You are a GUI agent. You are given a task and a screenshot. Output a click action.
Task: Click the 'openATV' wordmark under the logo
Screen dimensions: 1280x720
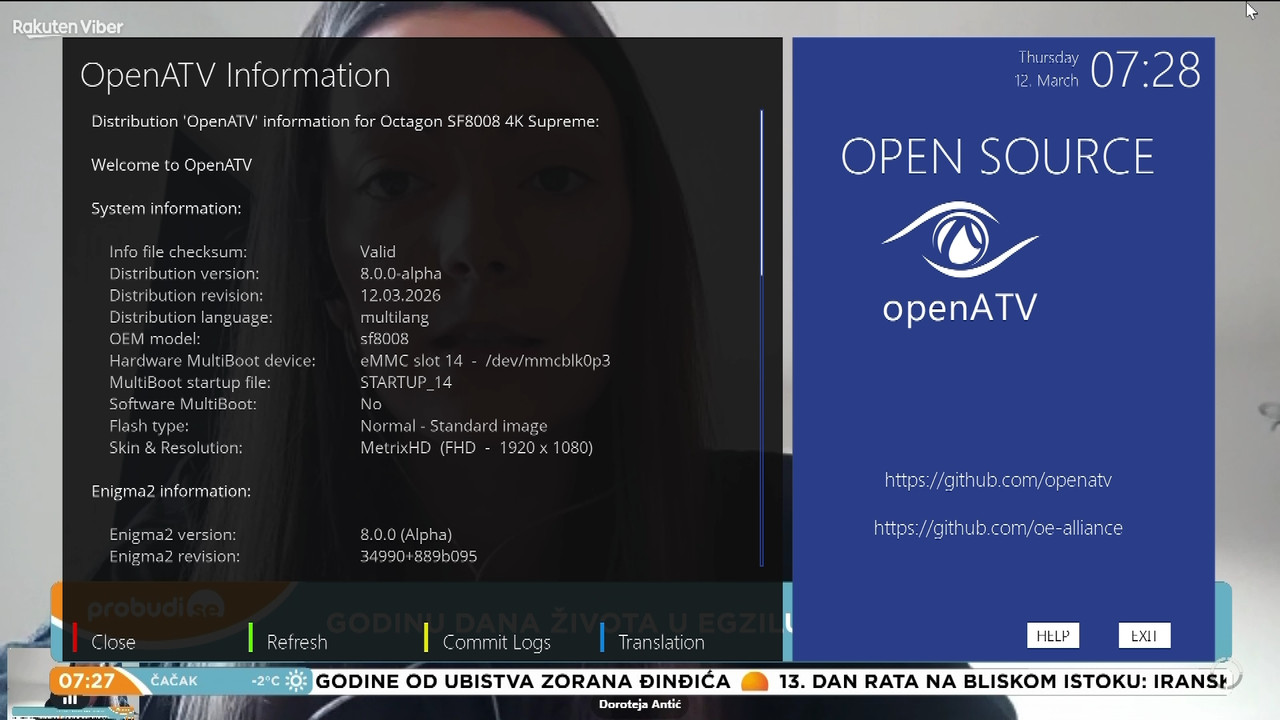pos(960,307)
